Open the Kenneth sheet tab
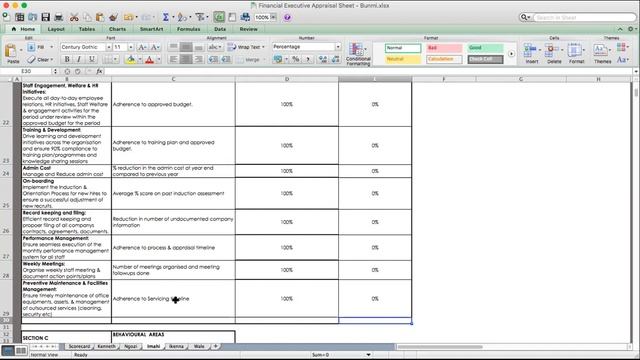640x360 pixels. click(107, 347)
